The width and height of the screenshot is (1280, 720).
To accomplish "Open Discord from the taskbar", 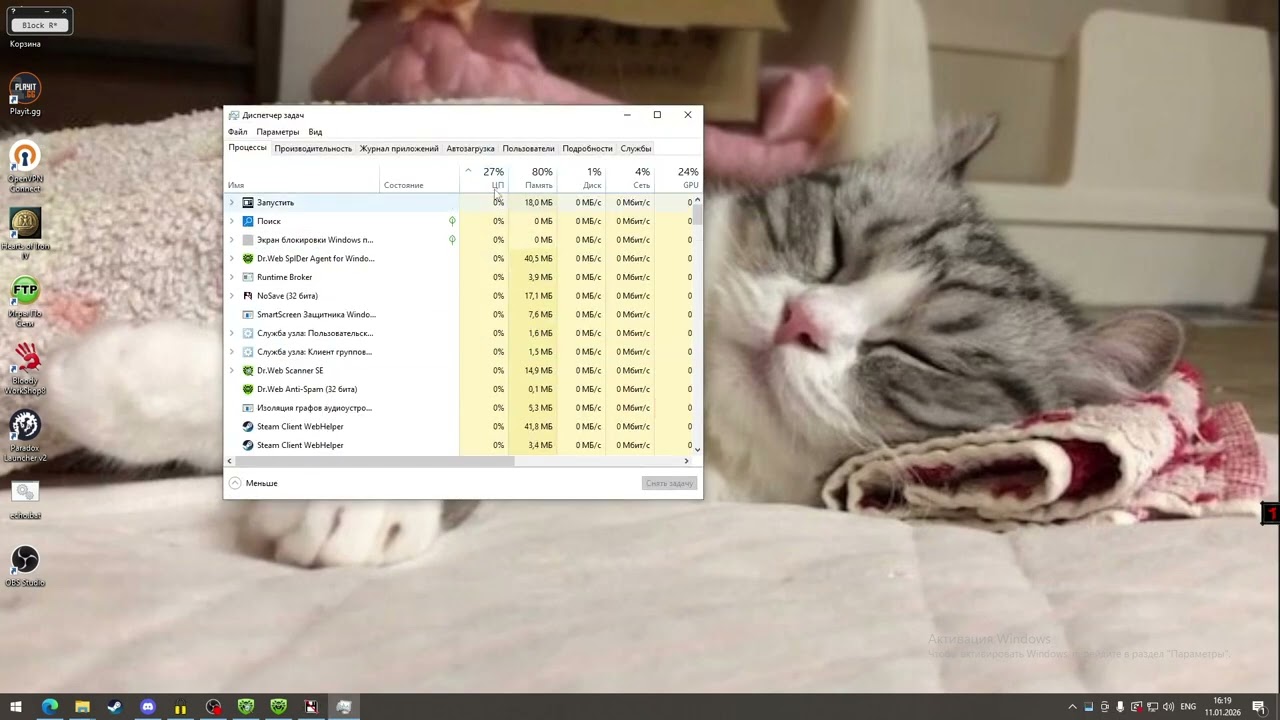I will 148,707.
